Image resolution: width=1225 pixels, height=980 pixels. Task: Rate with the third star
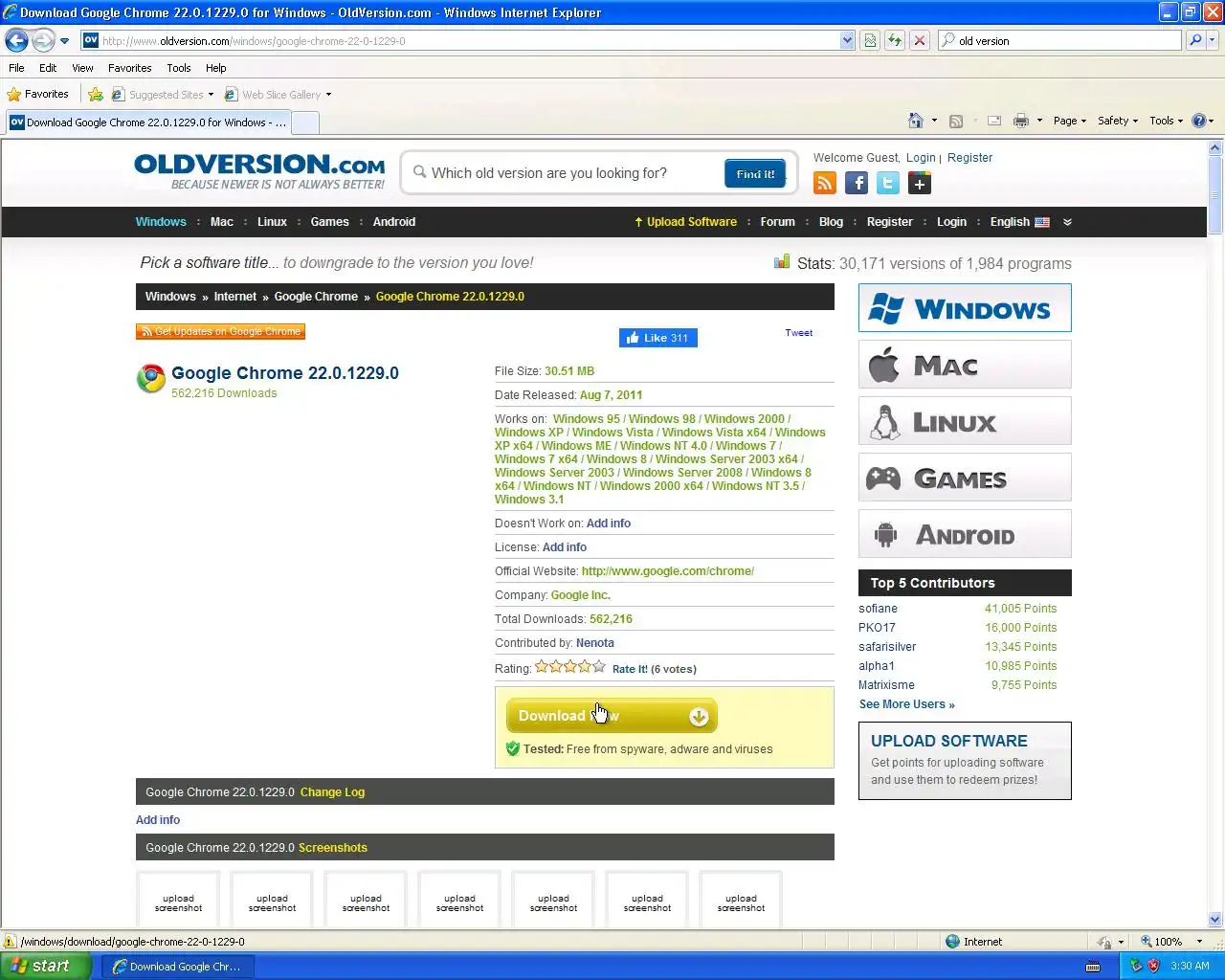570,667
